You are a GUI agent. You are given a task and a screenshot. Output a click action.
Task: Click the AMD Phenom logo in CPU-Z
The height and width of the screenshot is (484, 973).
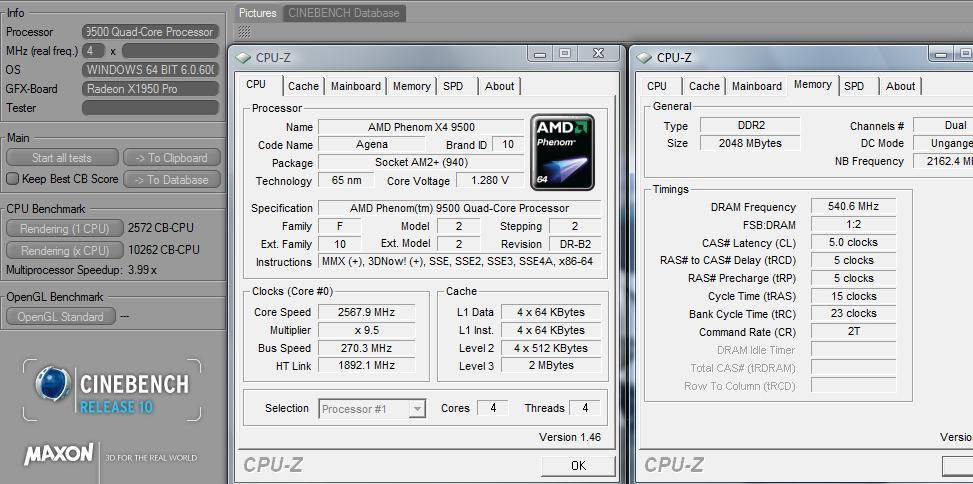[562, 152]
